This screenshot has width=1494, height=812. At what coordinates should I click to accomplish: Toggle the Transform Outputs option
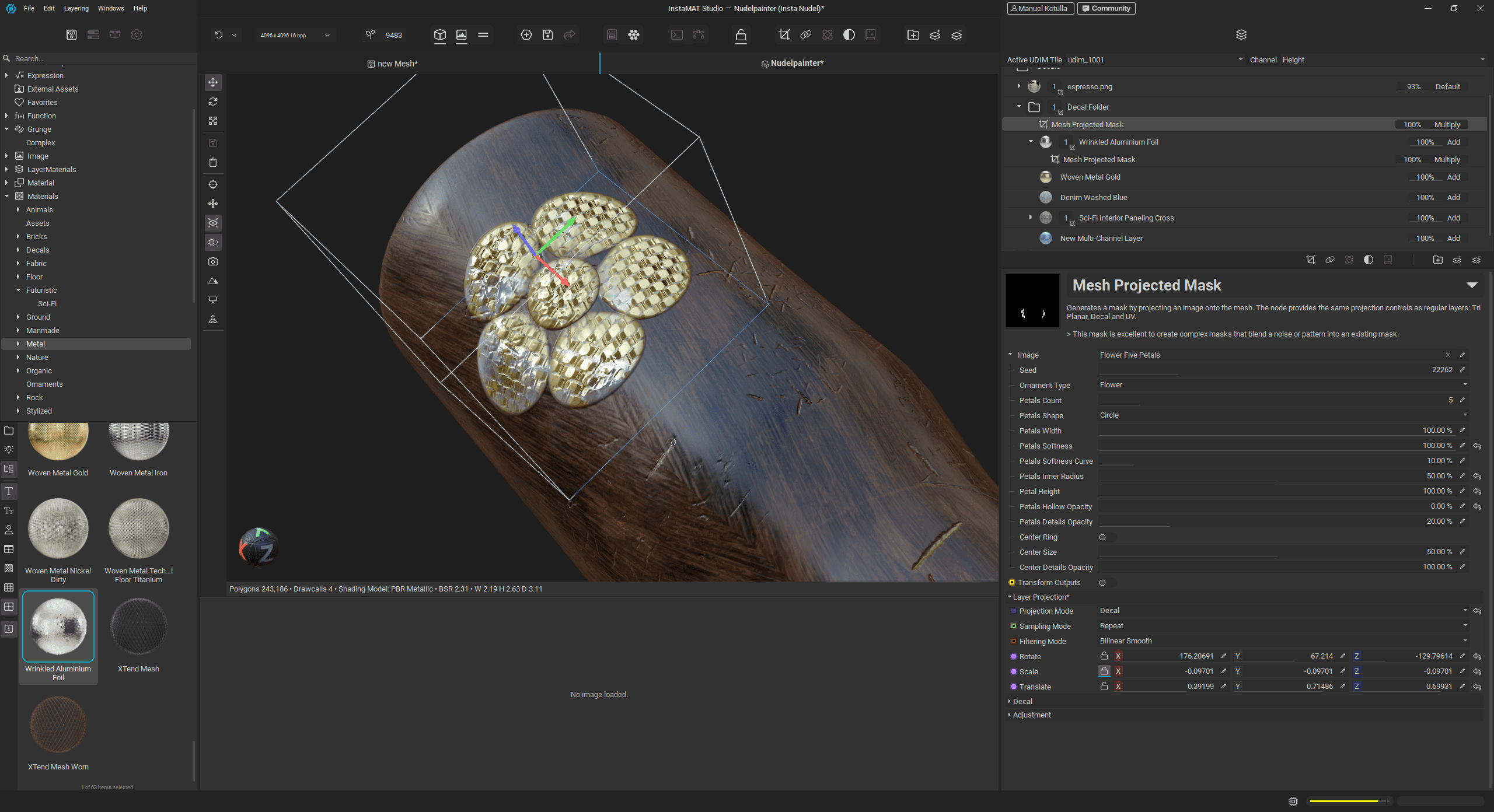(1102, 583)
